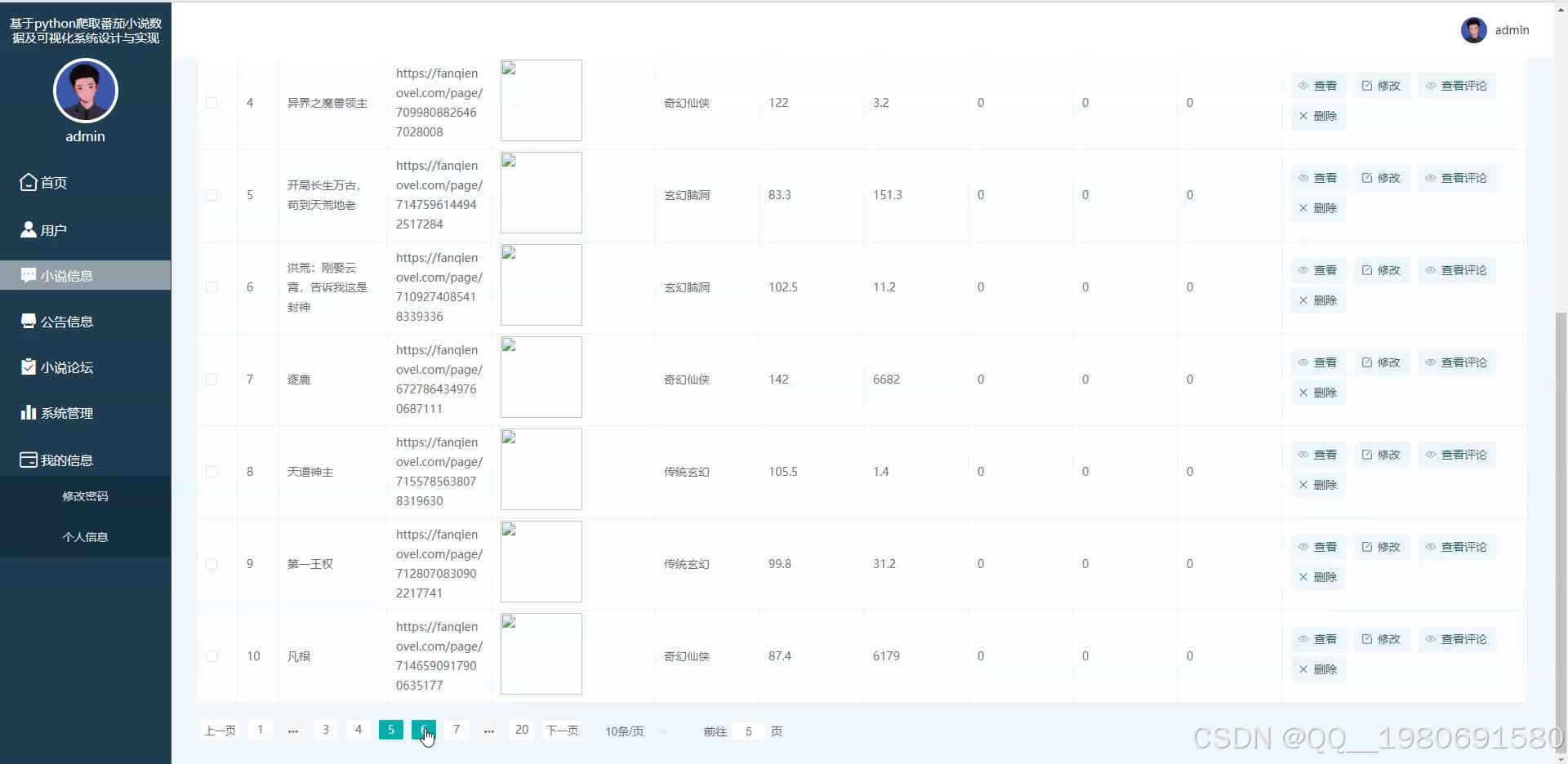Click the ellipsis after page 7
Viewport: 1568px width, 764px height.
pyautogui.click(x=489, y=731)
